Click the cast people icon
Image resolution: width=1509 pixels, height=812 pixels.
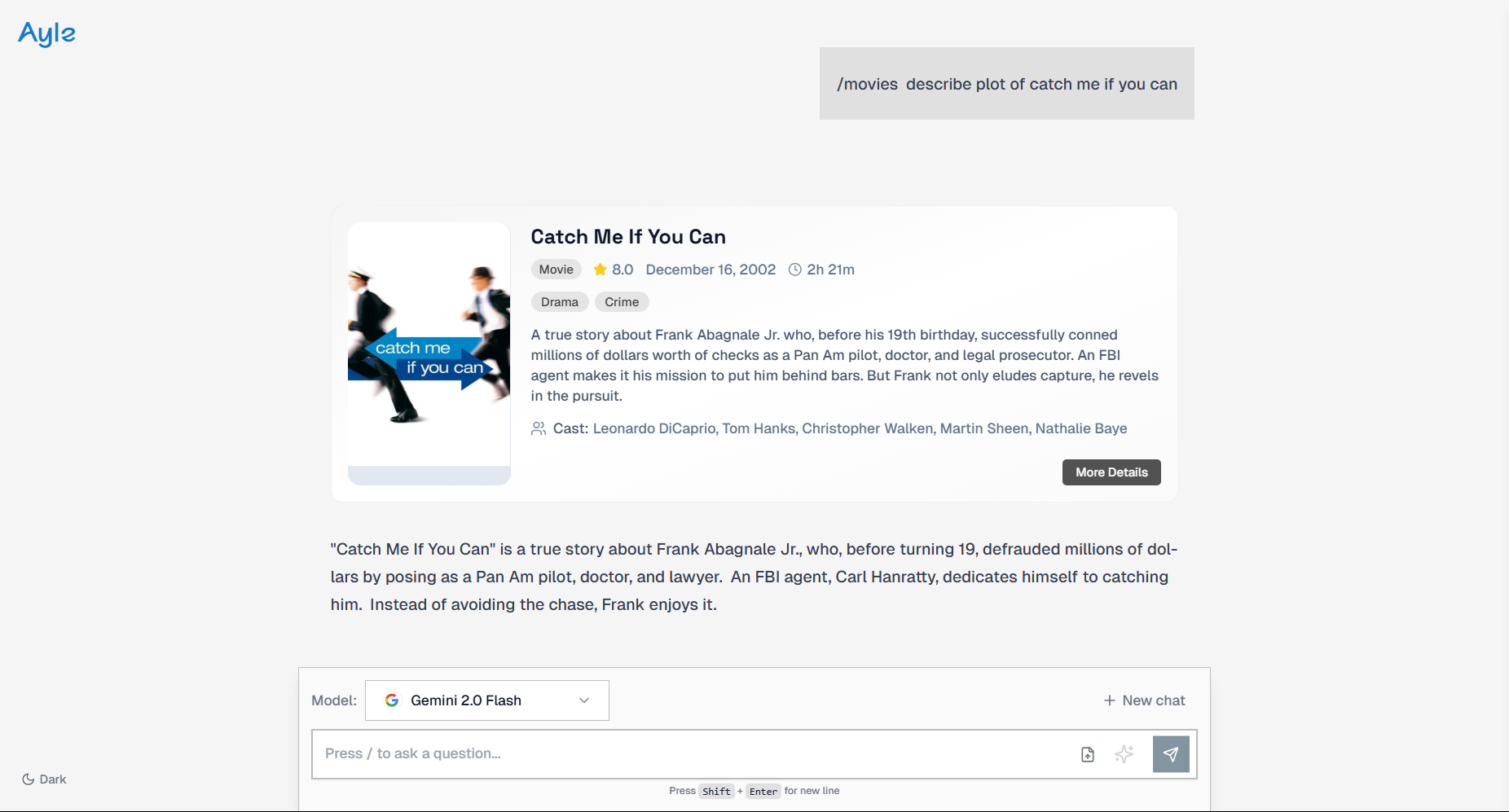tap(539, 428)
